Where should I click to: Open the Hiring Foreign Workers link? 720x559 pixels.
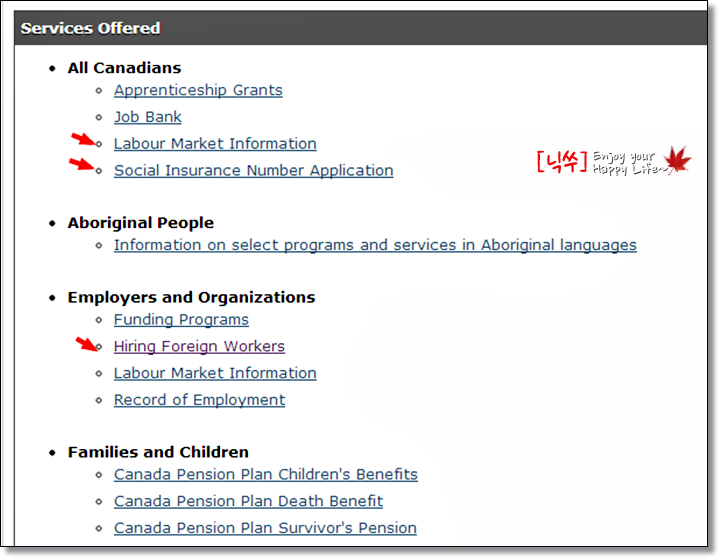(199, 346)
